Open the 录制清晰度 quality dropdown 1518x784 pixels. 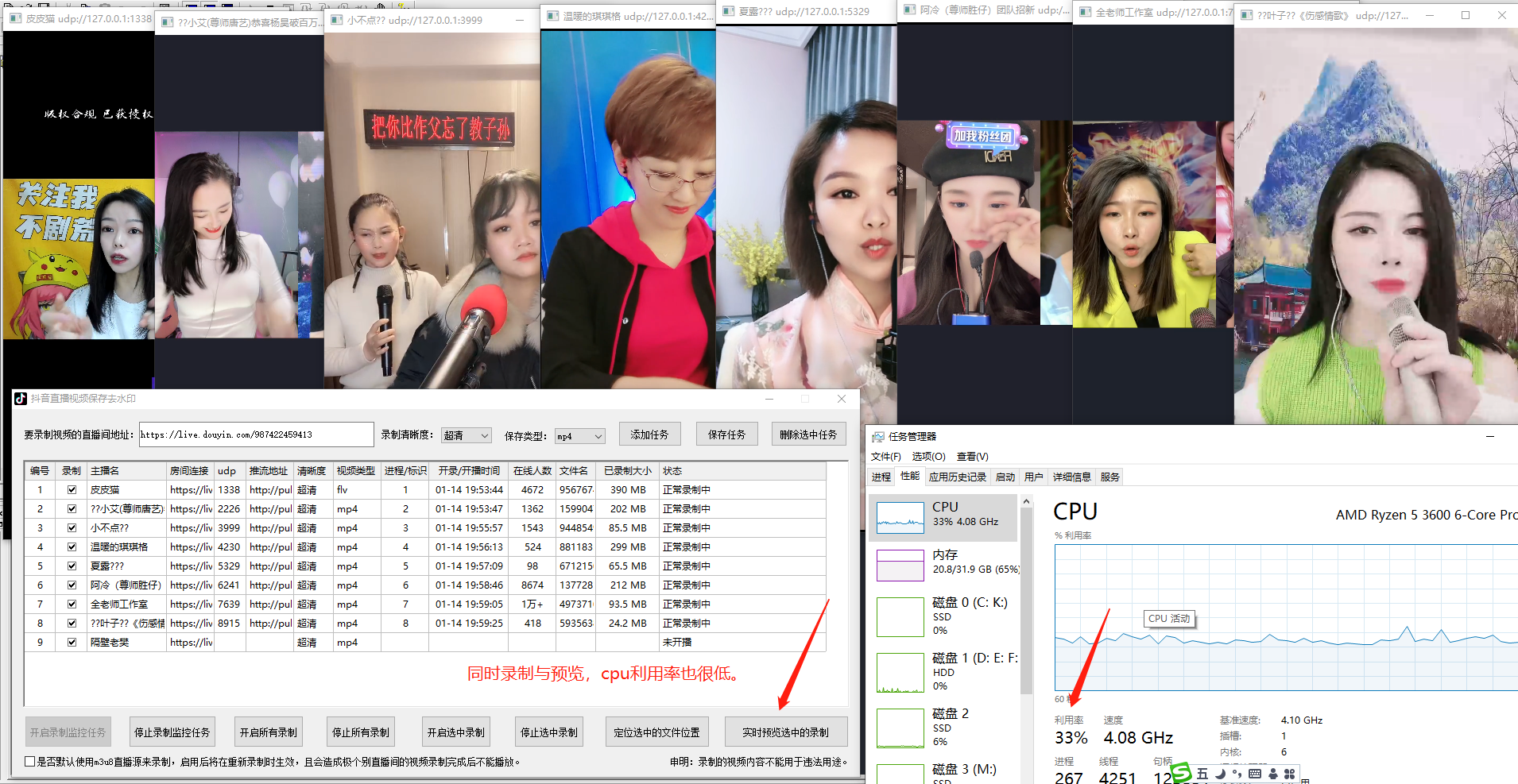(x=467, y=435)
